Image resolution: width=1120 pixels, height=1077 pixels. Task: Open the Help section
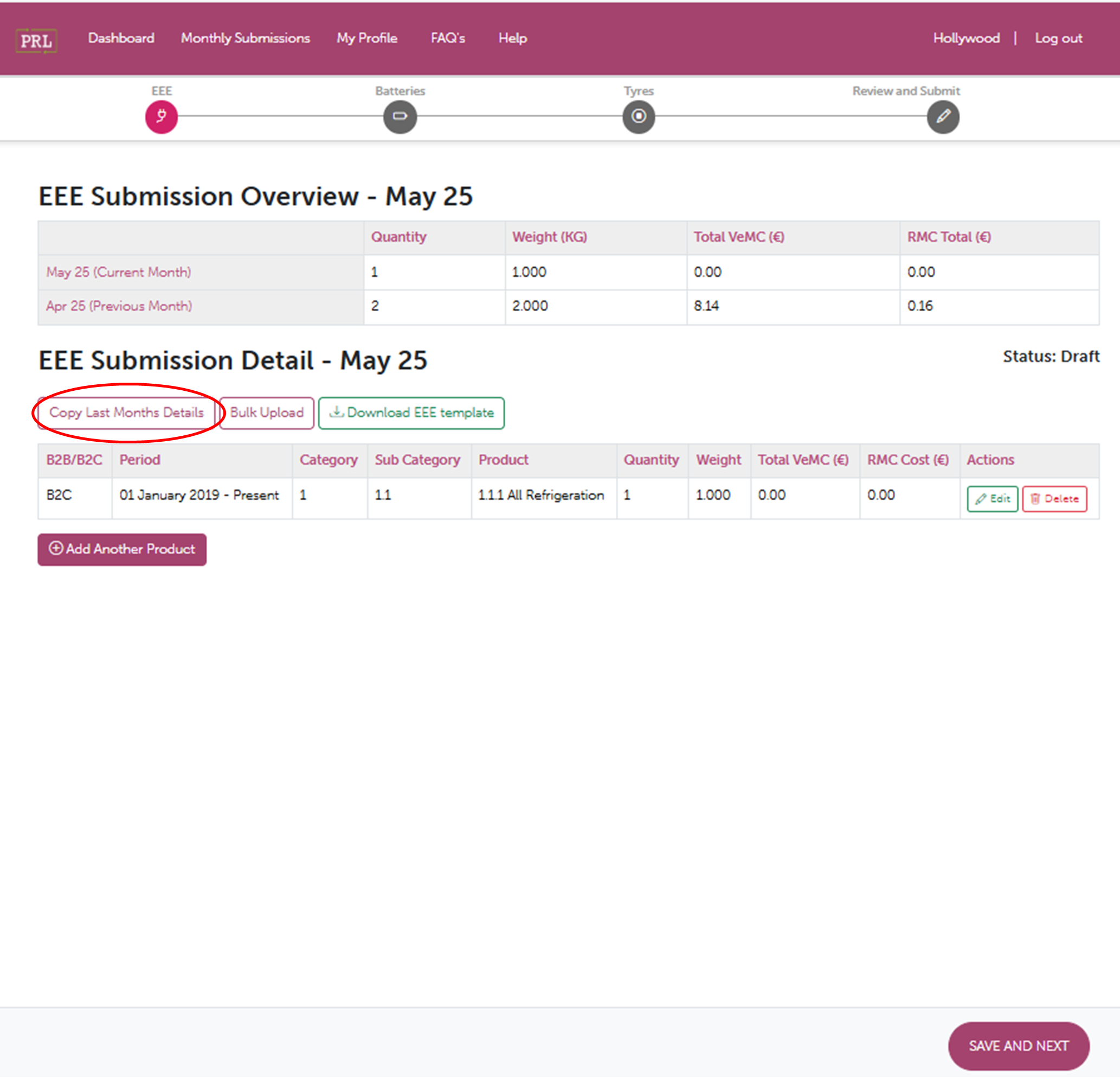coord(512,38)
